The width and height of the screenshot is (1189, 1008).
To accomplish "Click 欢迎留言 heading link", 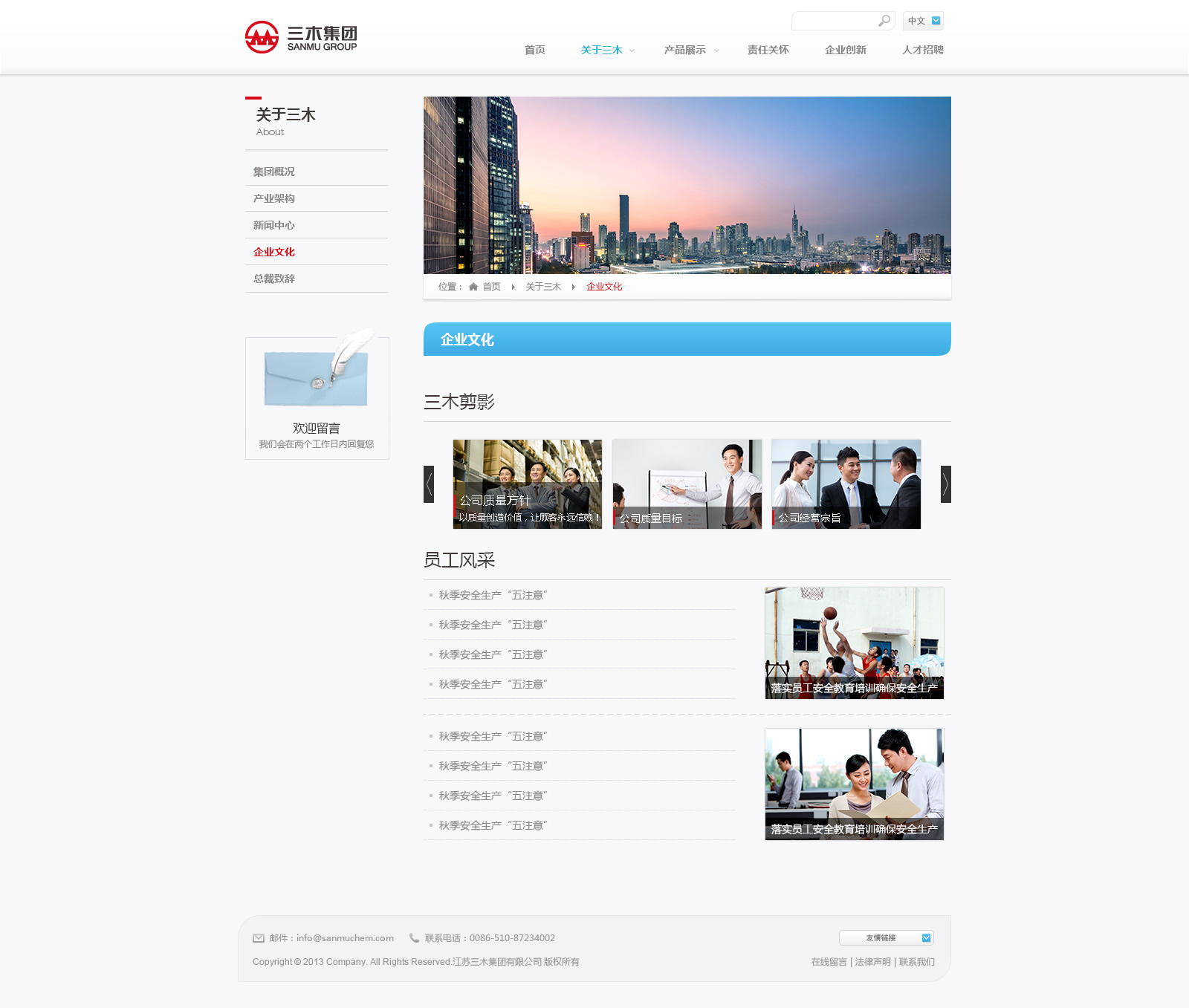I will tap(317, 428).
